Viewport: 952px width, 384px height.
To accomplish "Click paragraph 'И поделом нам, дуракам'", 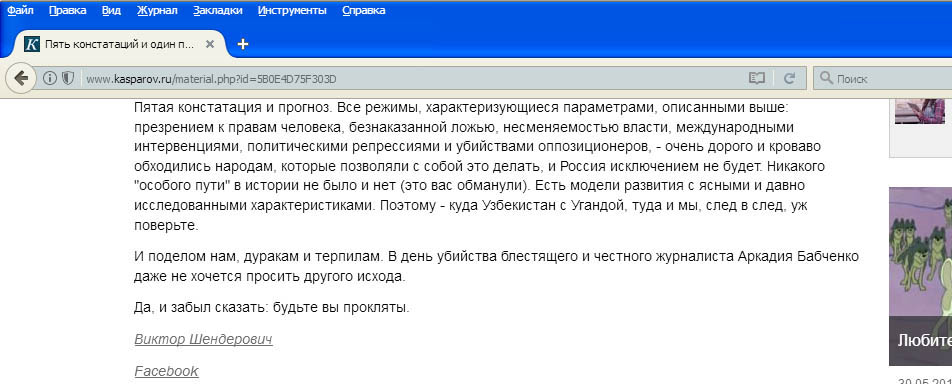I will coord(496,267).
